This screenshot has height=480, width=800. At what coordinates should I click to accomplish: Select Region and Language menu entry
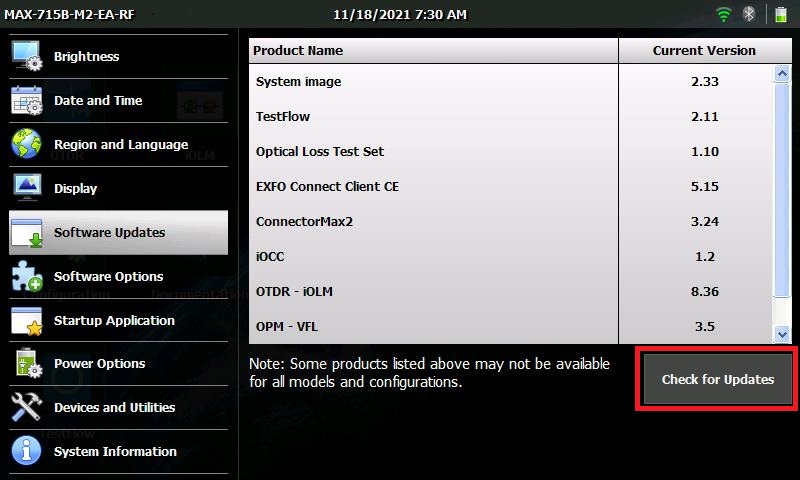pyautogui.click(x=118, y=144)
